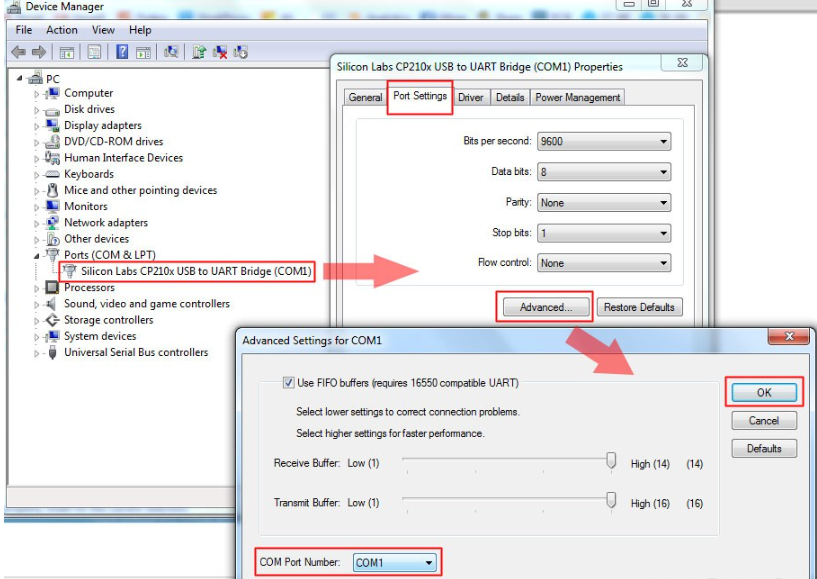Expand the Display adapters node
817x579 pixels.
click(x=38, y=126)
